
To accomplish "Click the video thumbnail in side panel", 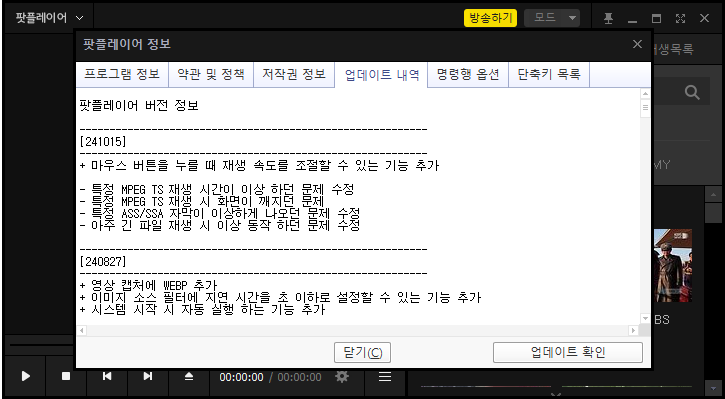I will (x=673, y=265).
